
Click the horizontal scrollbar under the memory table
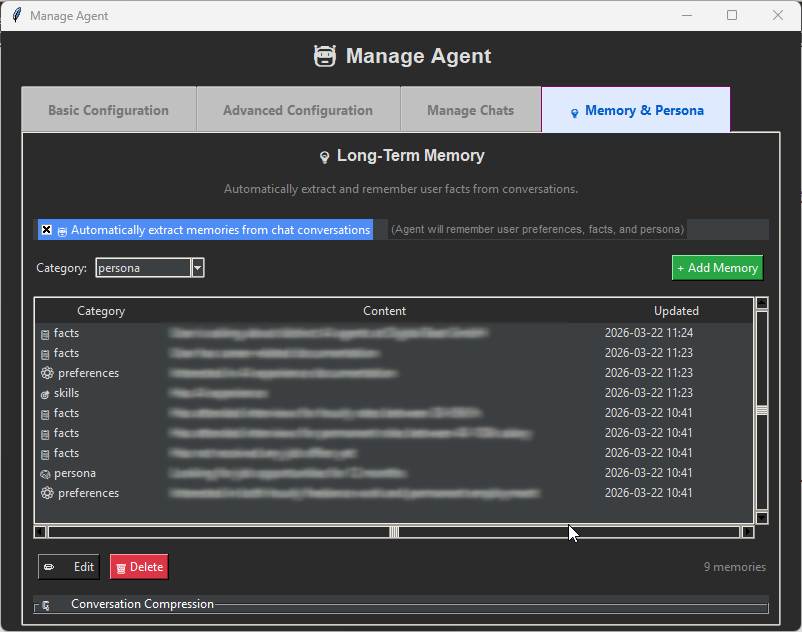pos(394,532)
